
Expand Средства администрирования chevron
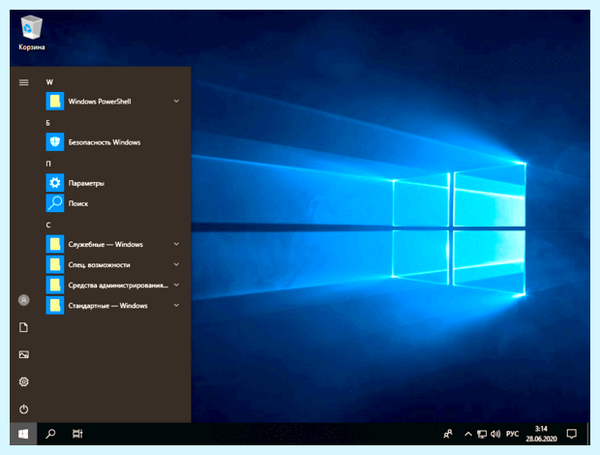(176, 285)
